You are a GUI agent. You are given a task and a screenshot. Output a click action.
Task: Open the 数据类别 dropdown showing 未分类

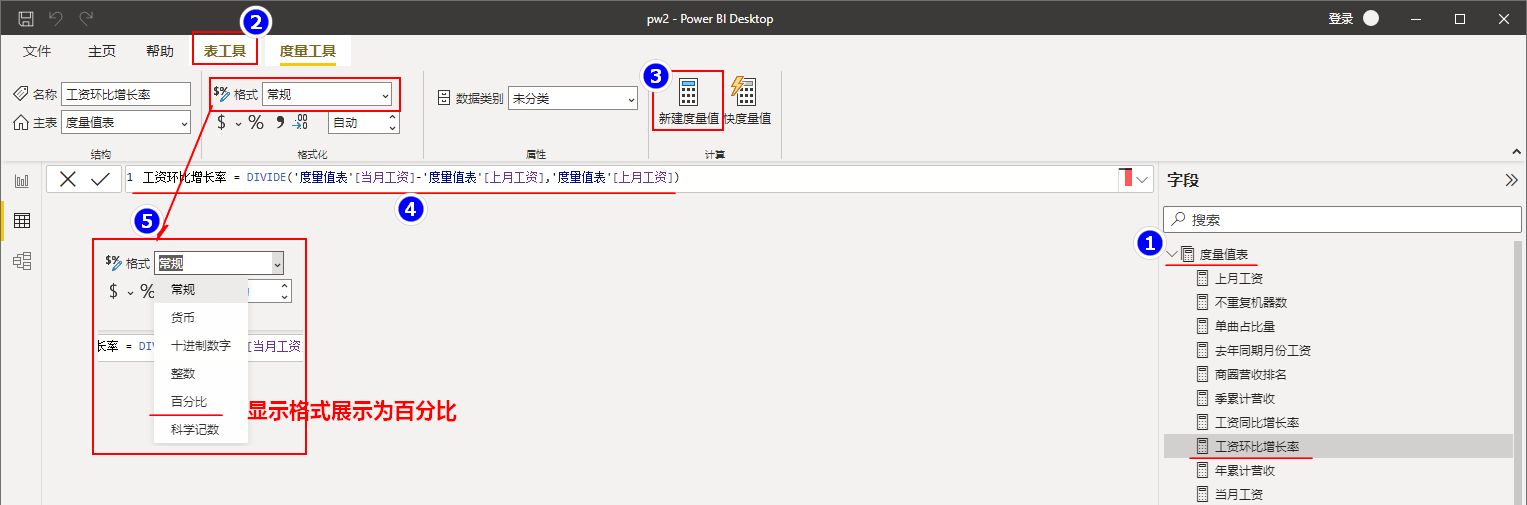(573, 98)
